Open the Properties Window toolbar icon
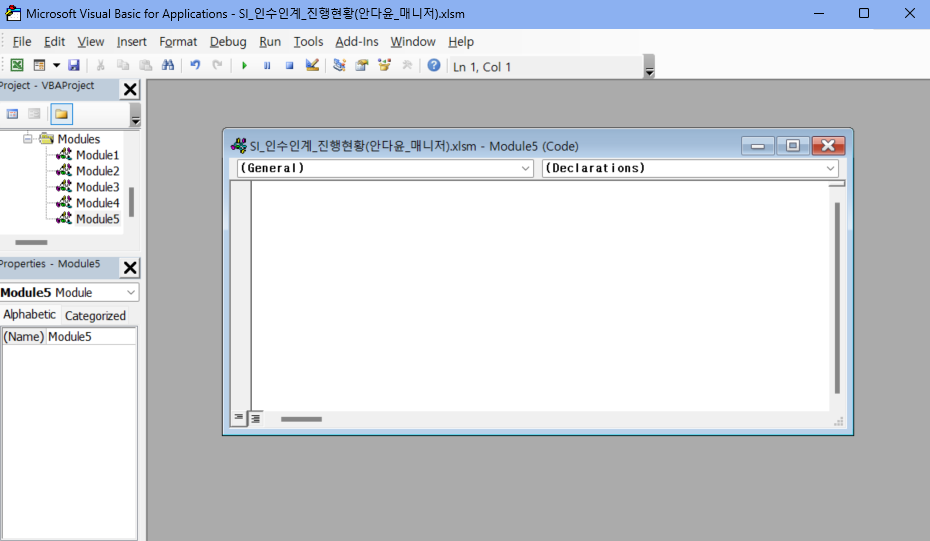The width and height of the screenshot is (930, 541). pyautogui.click(x=362, y=65)
